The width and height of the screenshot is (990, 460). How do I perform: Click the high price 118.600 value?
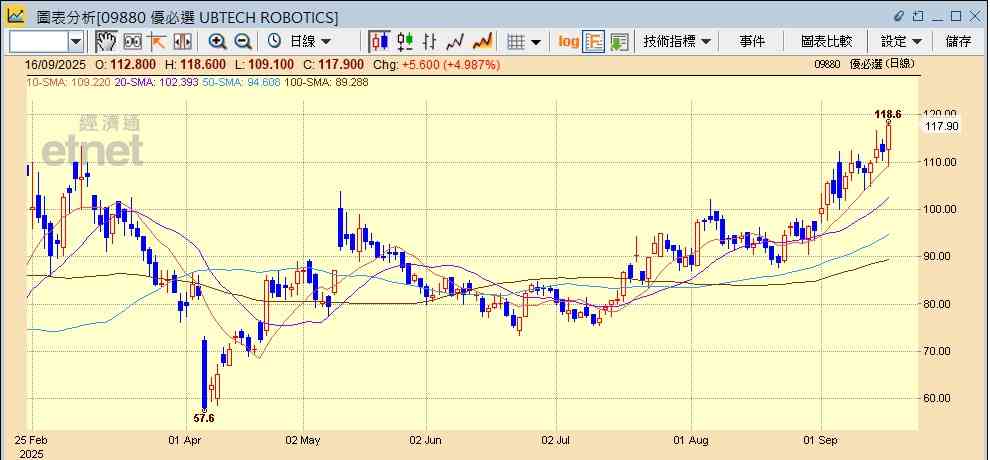pyautogui.click(x=203, y=64)
